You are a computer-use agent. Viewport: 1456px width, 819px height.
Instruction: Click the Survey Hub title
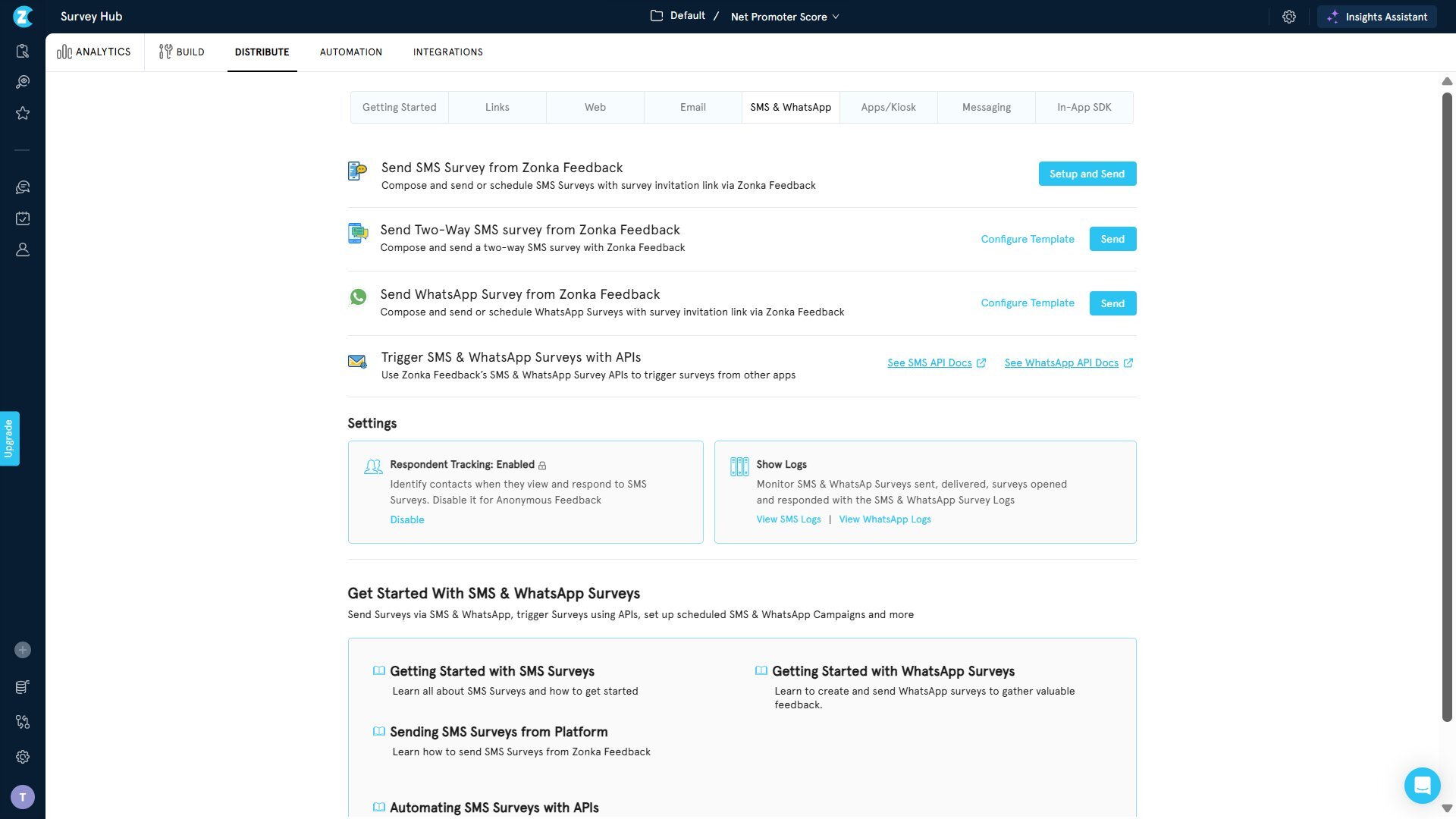[91, 17]
